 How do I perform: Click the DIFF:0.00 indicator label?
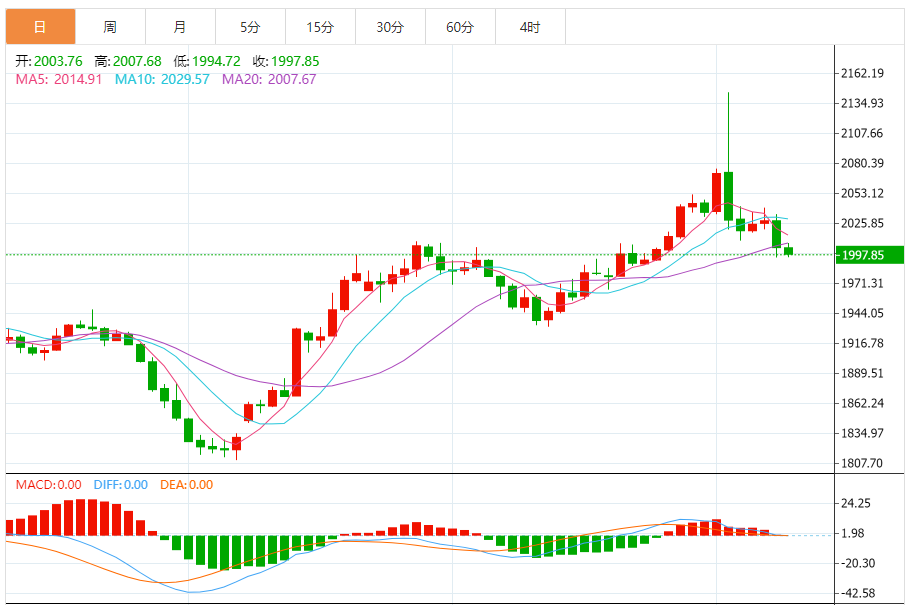click(121, 485)
